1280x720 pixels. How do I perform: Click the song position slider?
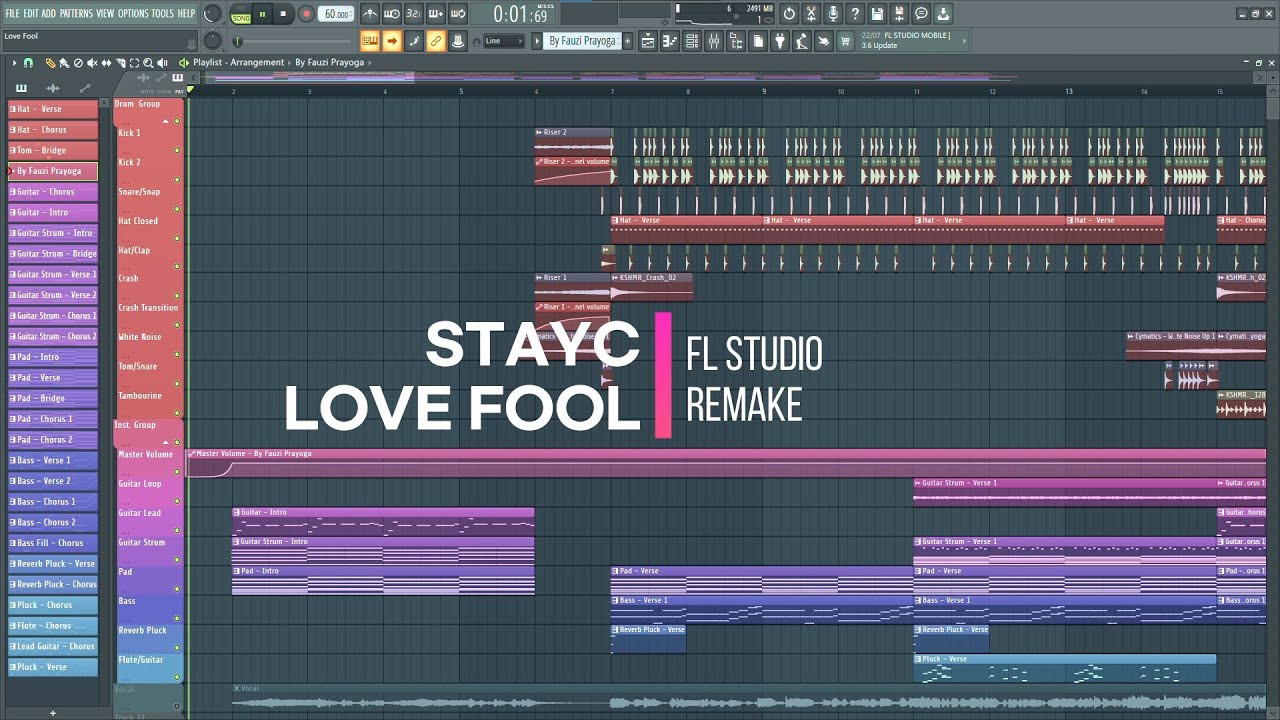point(291,41)
